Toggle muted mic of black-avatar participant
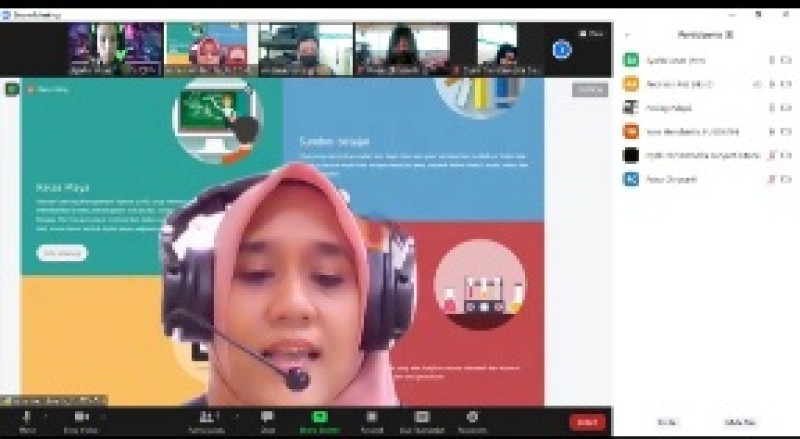Viewport: 800px width, 439px height. pyautogui.click(x=772, y=155)
